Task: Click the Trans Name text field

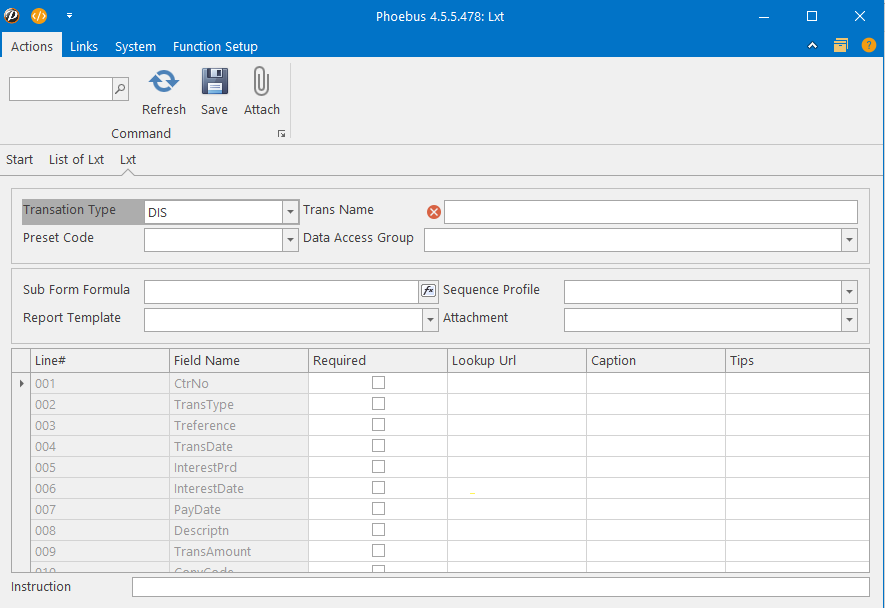Action: coord(650,212)
